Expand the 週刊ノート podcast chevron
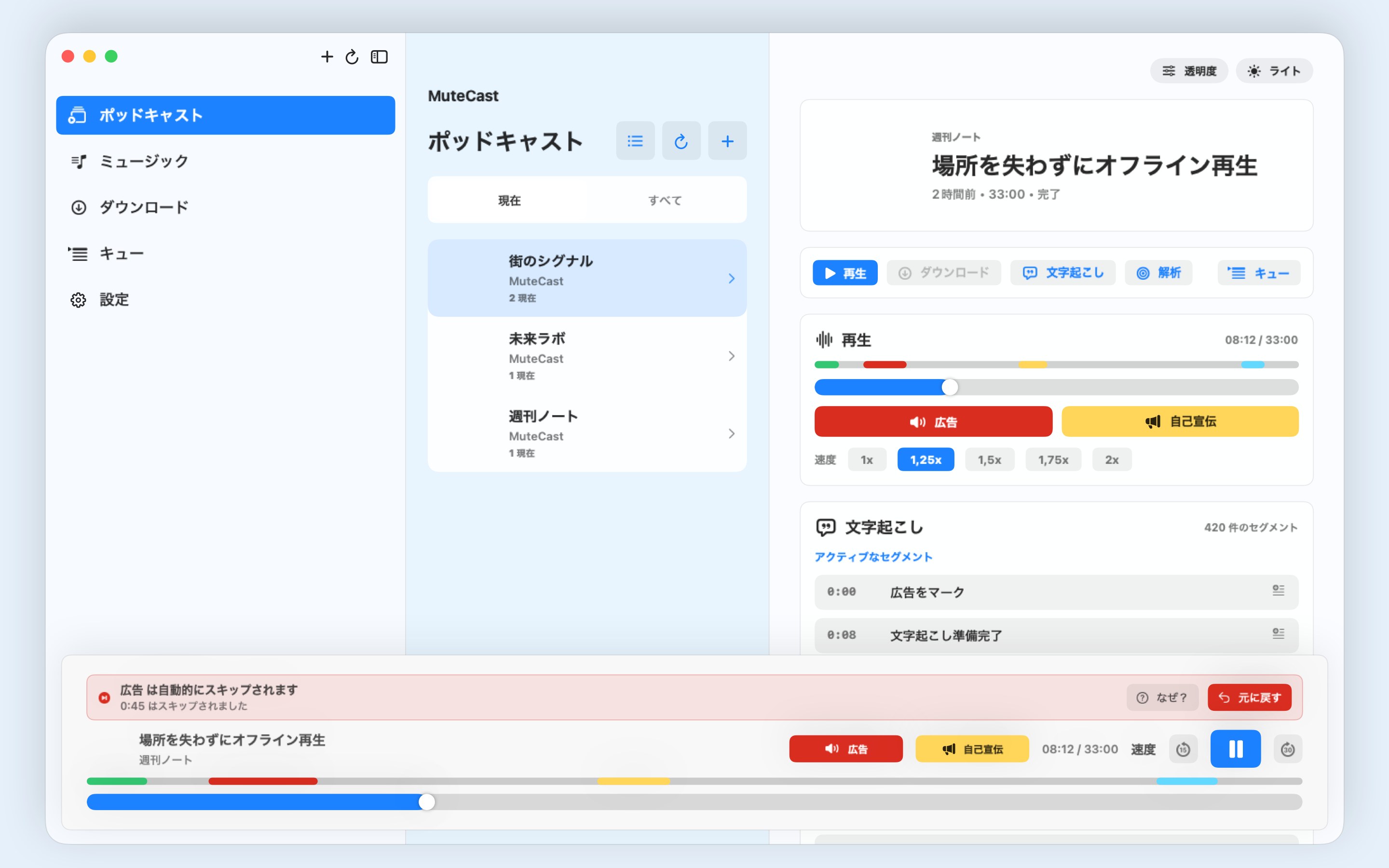The image size is (1389, 868). pos(731,434)
